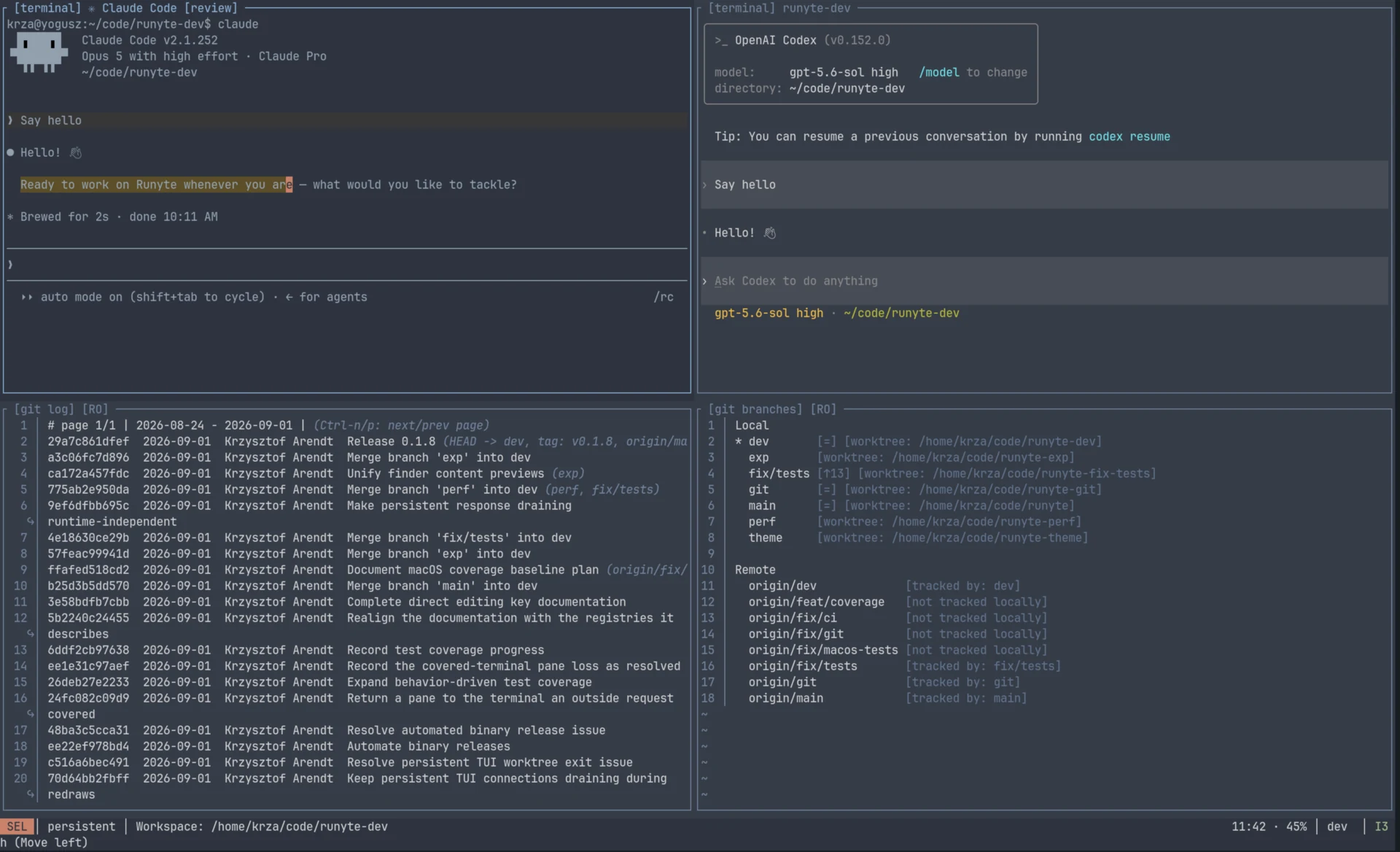Select remote branch origin/git

pyautogui.click(x=782, y=682)
